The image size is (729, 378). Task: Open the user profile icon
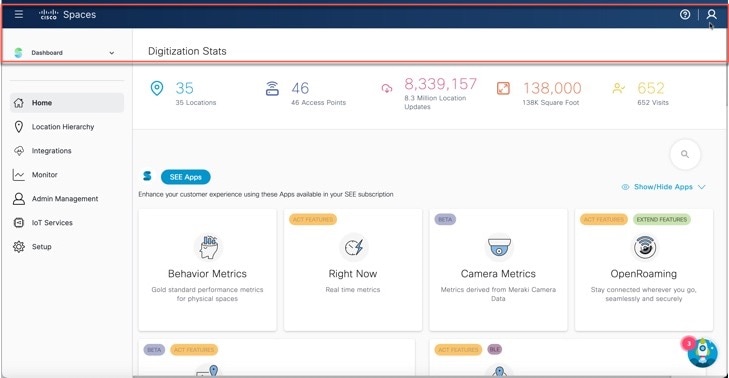pos(711,14)
